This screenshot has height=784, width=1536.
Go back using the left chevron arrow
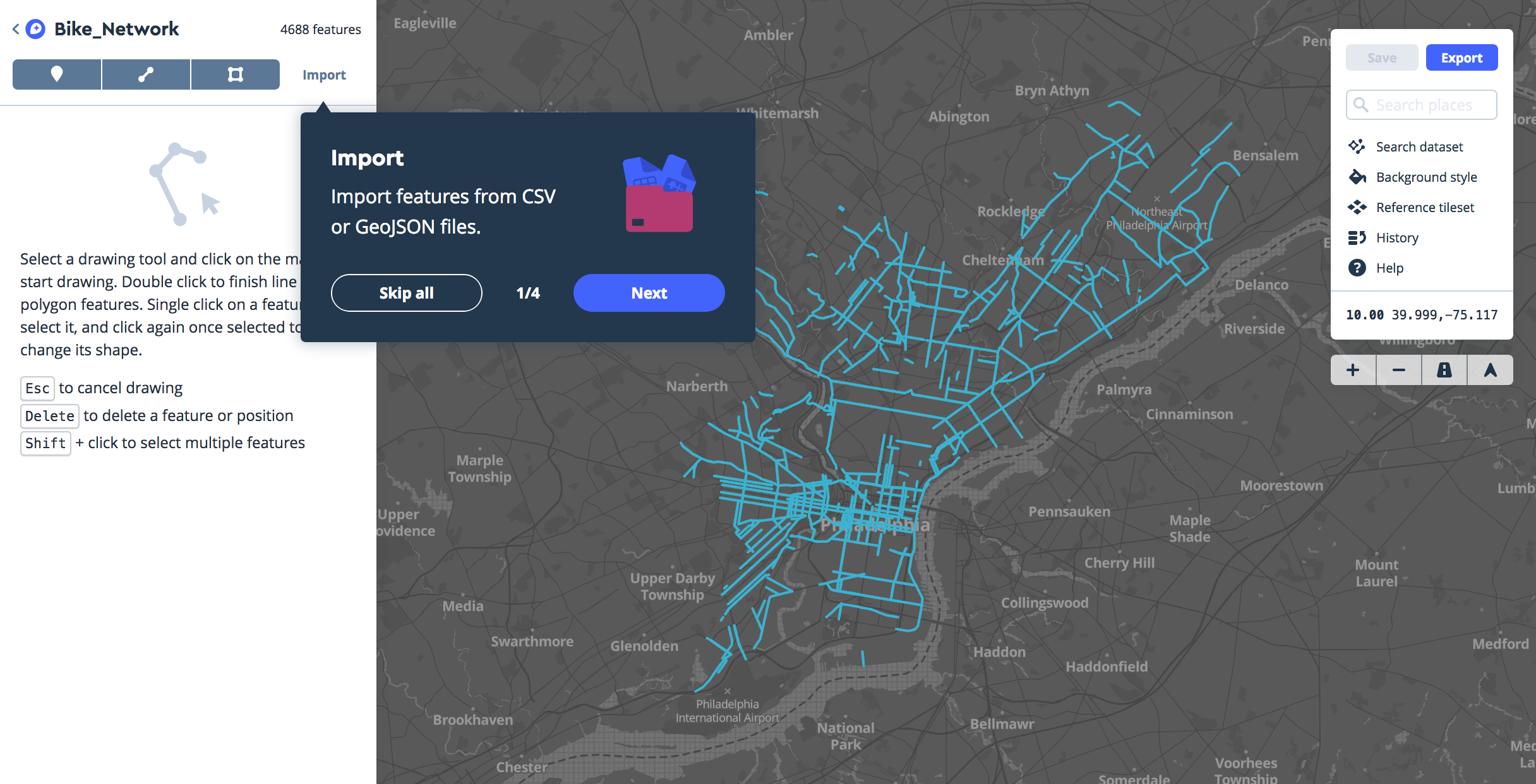pyautogui.click(x=16, y=28)
